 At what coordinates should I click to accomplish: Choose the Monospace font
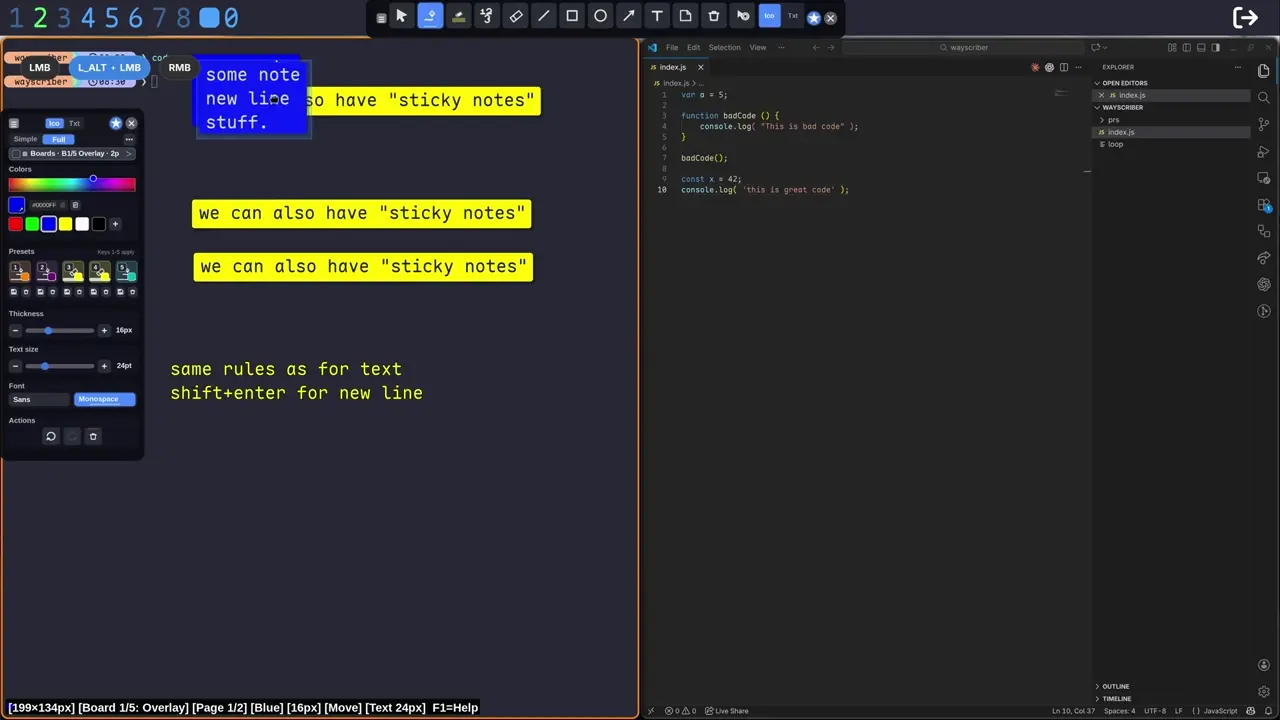(105, 399)
